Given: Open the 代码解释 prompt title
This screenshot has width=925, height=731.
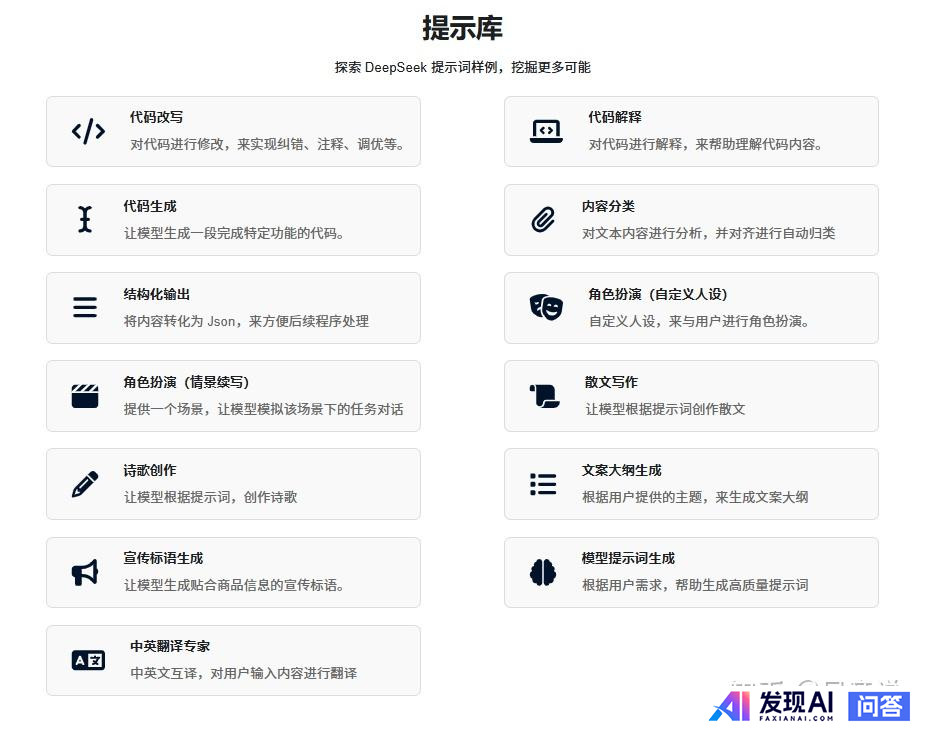Looking at the screenshot, I should [x=615, y=117].
